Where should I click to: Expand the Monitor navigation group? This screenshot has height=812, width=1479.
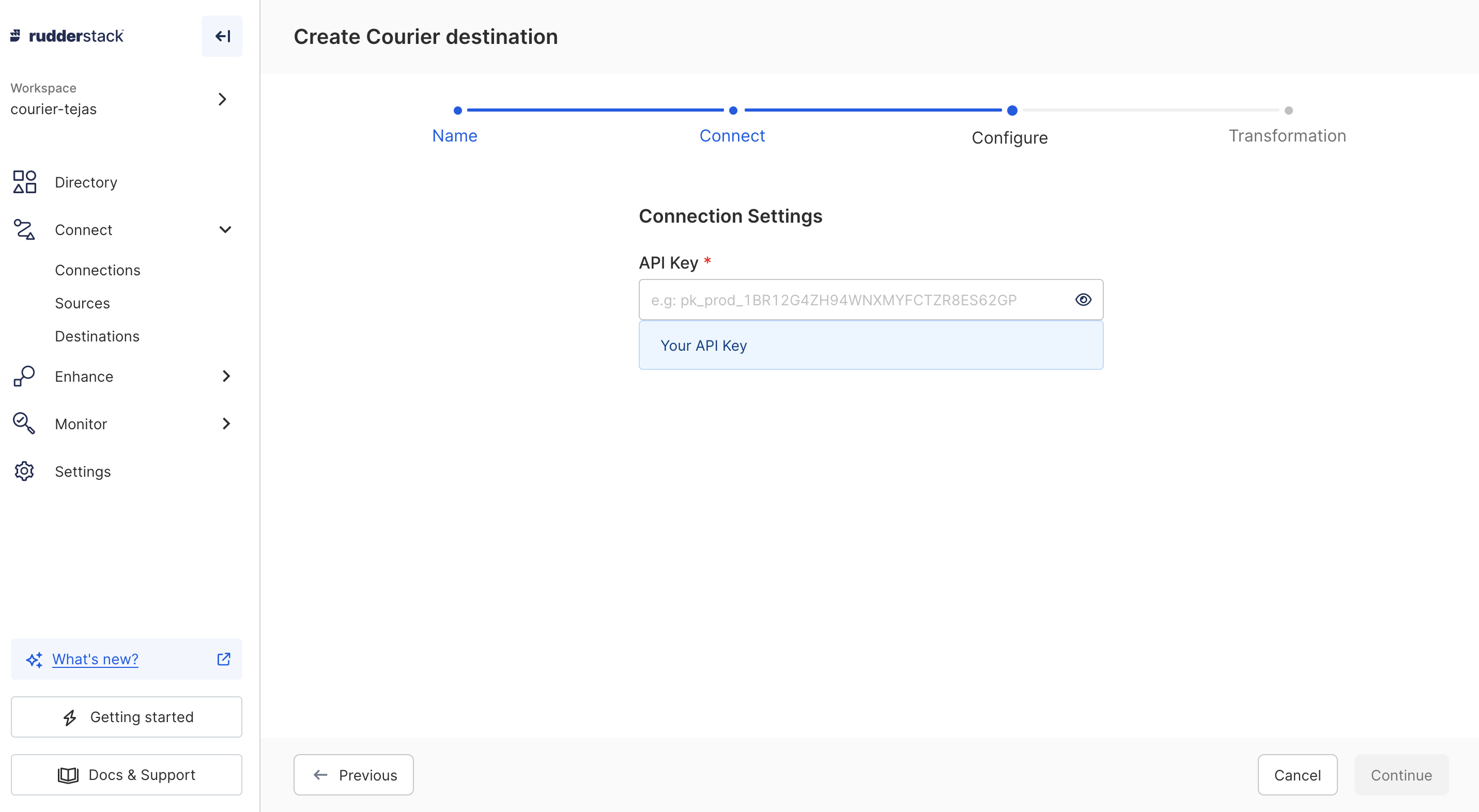click(227, 424)
